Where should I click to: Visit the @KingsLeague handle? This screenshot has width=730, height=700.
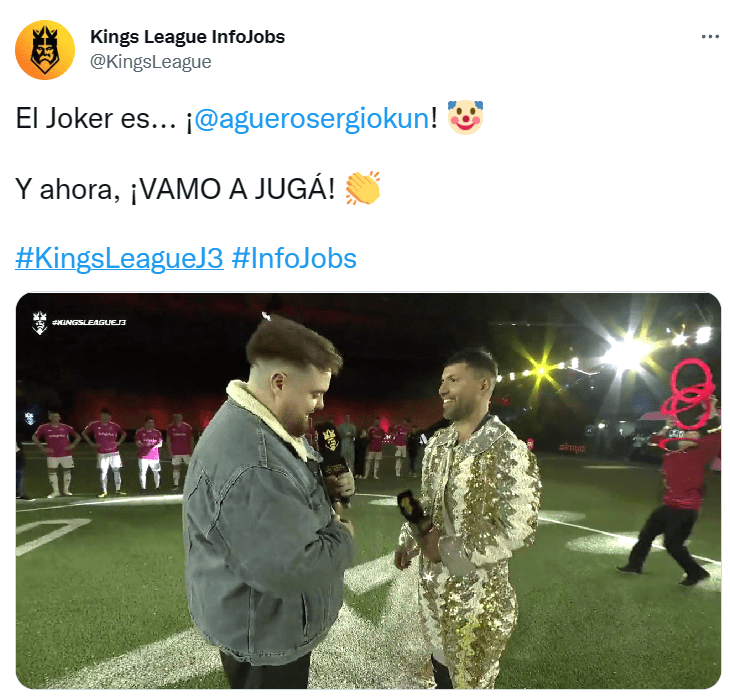coord(150,62)
